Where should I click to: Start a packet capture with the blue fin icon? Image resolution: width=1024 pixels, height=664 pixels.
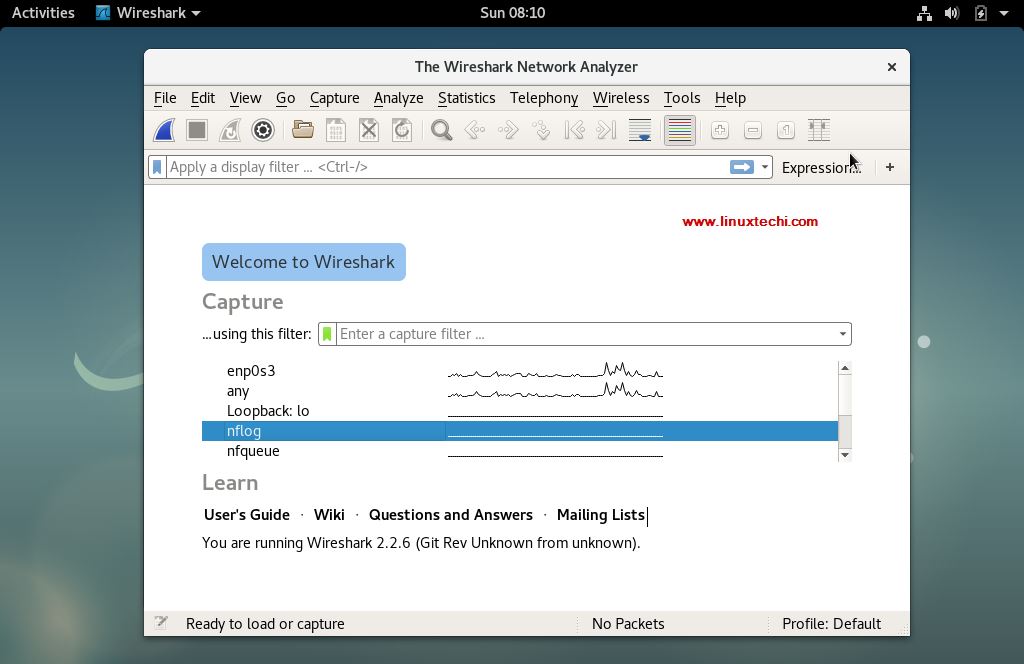coord(163,130)
